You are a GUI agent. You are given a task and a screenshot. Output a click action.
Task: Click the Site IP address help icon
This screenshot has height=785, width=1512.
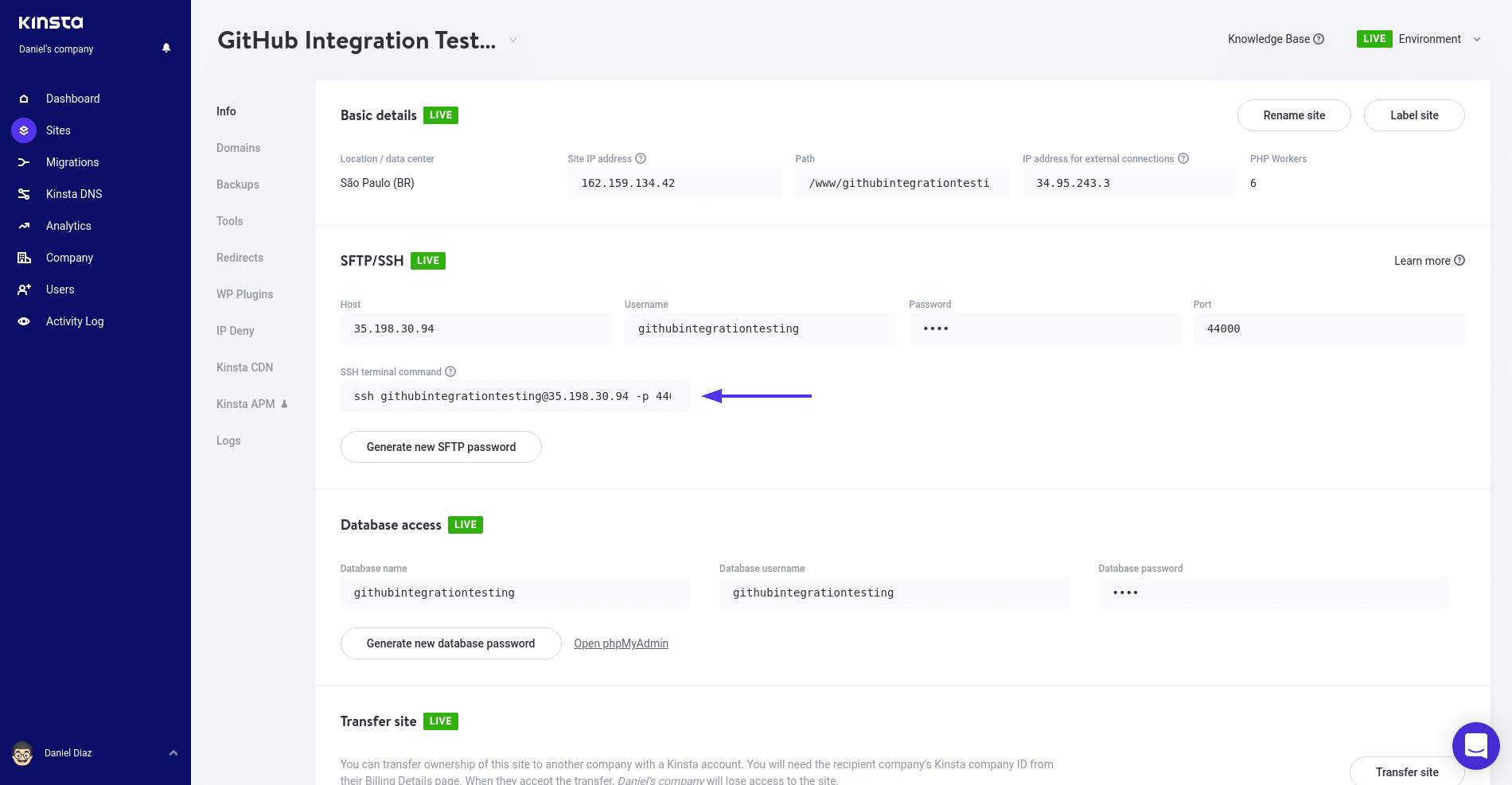[641, 158]
